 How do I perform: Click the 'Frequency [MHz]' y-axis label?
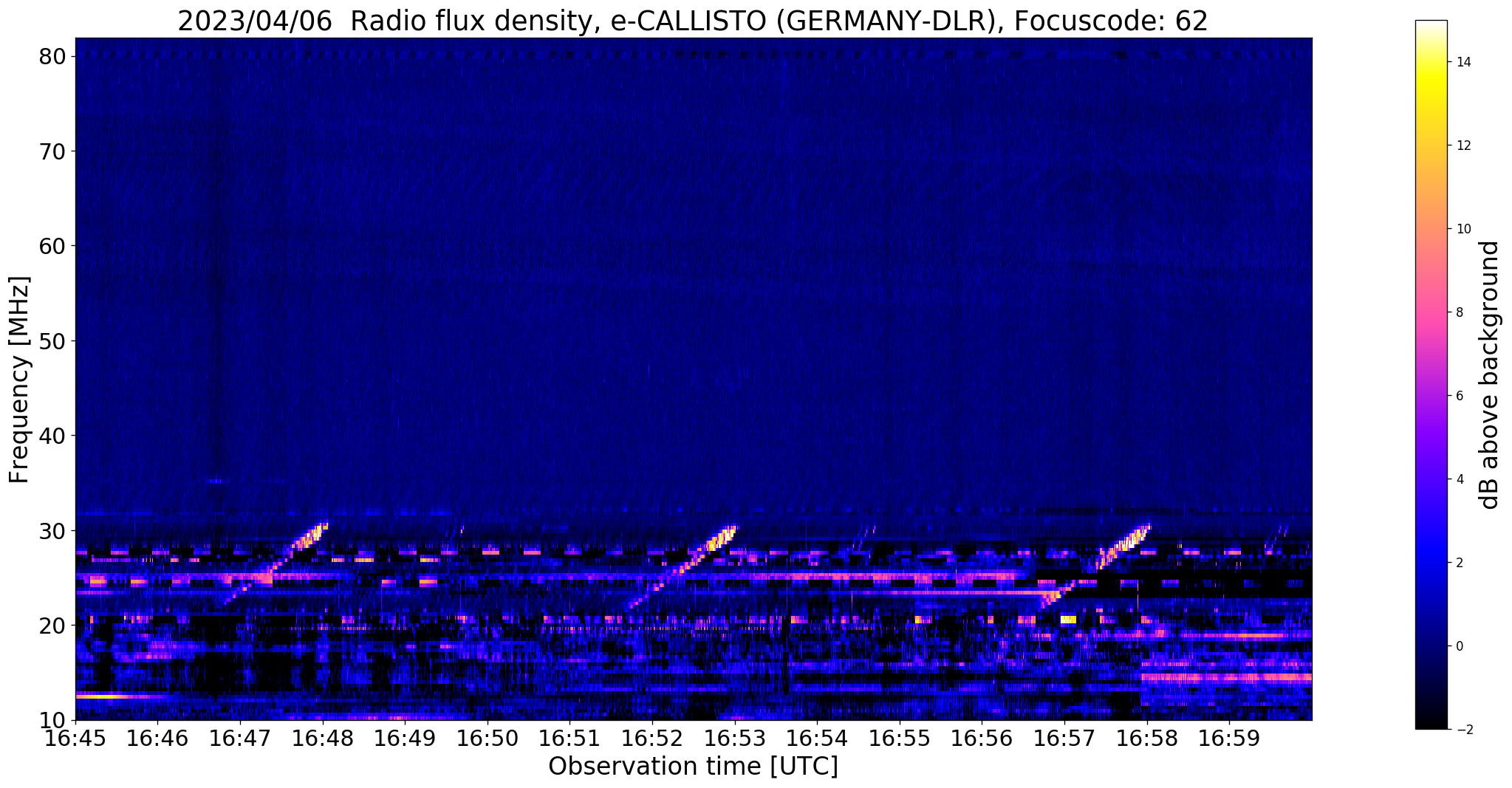point(19,380)
